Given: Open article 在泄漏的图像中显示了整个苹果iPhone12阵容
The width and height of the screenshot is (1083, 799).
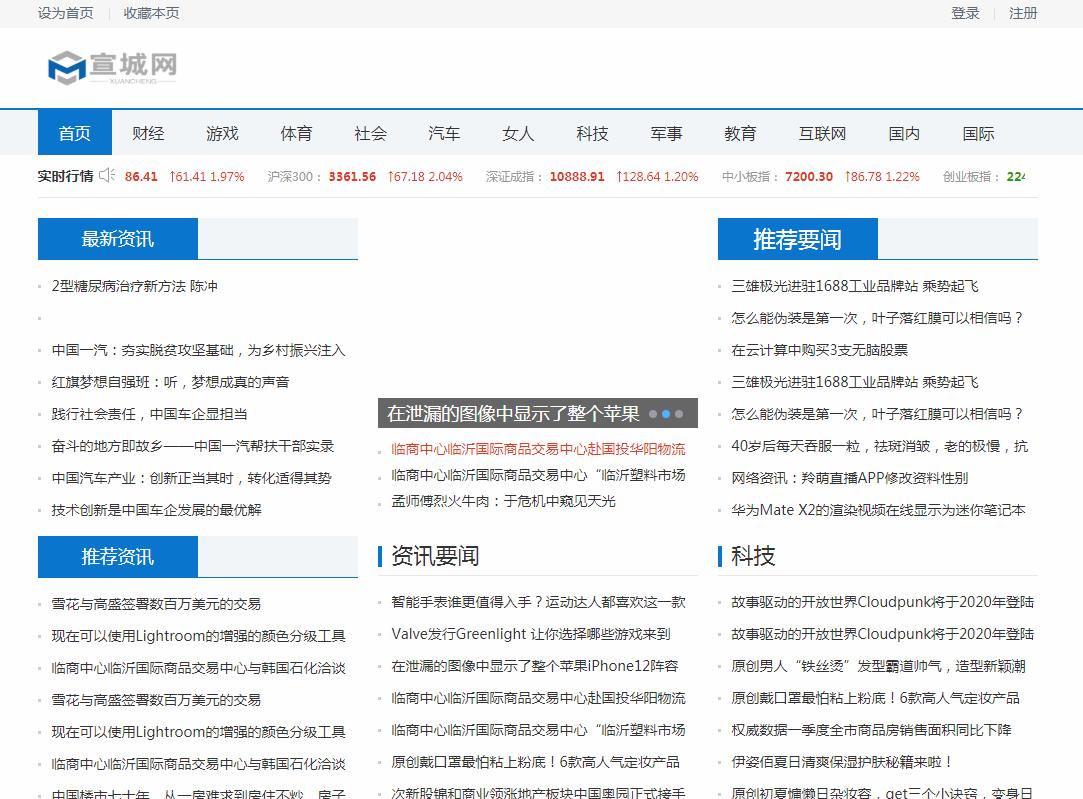Looking at the screenshot, I should coord(535,666).
